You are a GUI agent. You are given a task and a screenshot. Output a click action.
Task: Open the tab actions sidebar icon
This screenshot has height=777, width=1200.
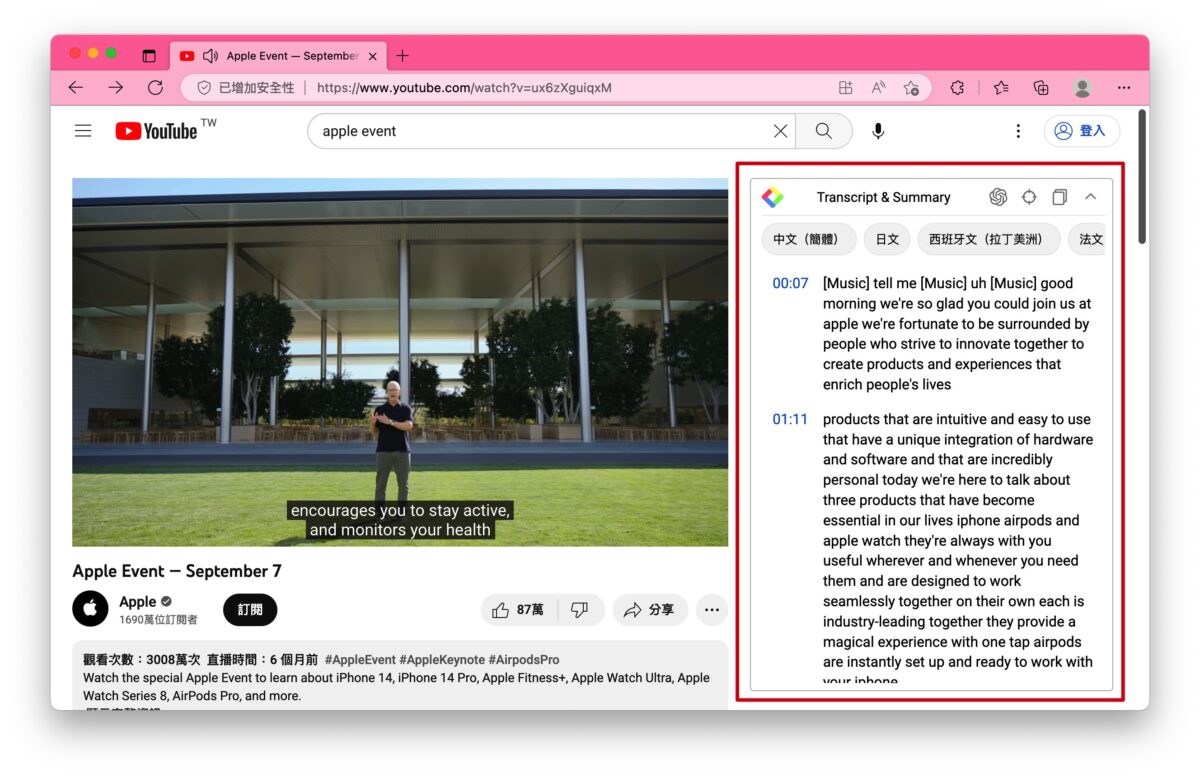149,56
